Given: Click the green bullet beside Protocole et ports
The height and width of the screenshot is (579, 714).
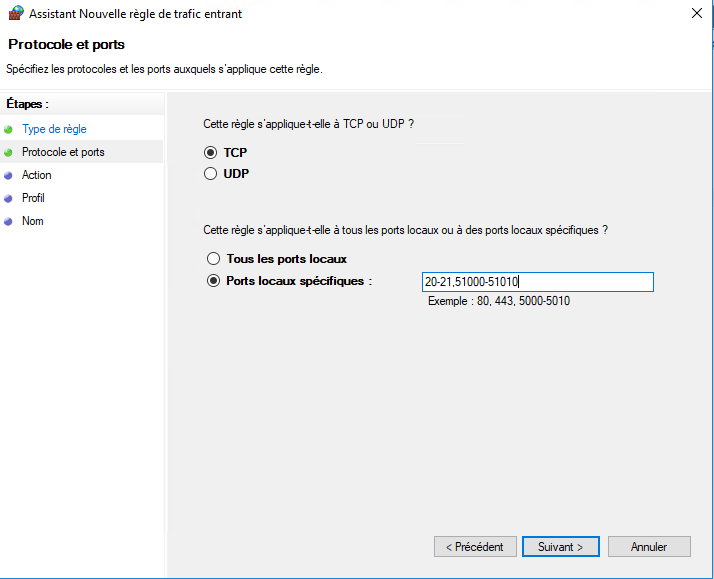Looking at the screenshot, I should tap(8, 152).
